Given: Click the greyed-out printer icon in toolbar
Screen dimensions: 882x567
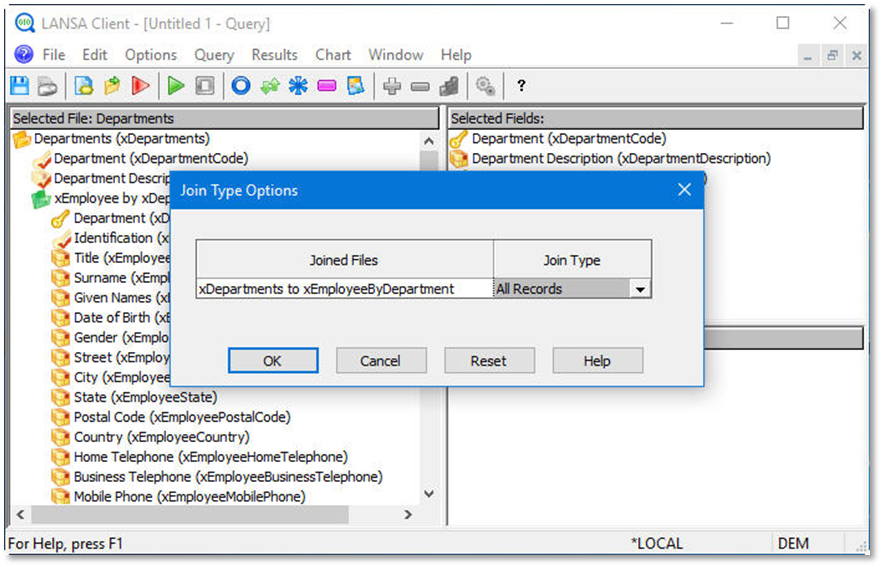Looking at the screenshot, I should (48, 86).
